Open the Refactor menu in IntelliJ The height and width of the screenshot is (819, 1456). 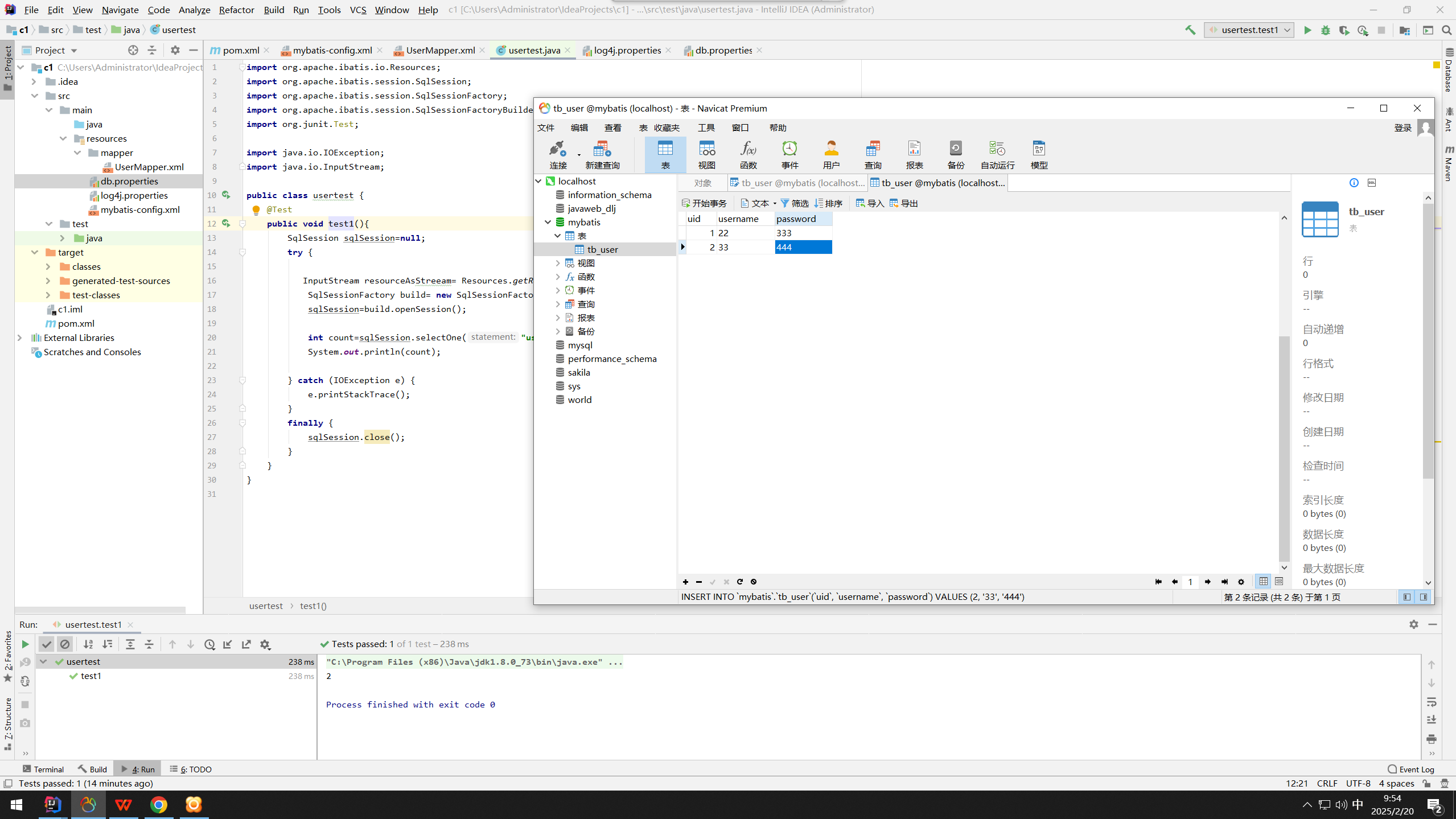tap(236, 10)
